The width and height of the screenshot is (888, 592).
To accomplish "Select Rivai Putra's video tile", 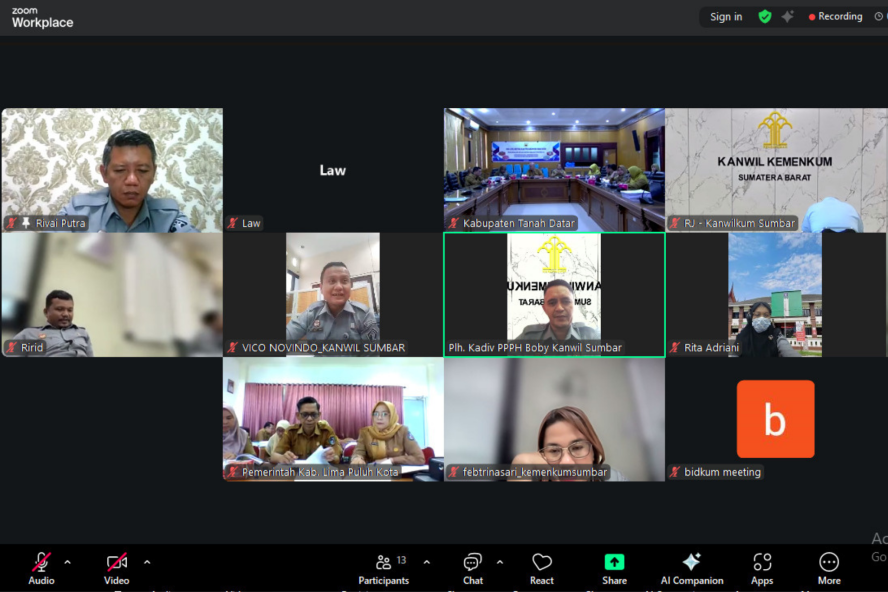I will 112,168.
